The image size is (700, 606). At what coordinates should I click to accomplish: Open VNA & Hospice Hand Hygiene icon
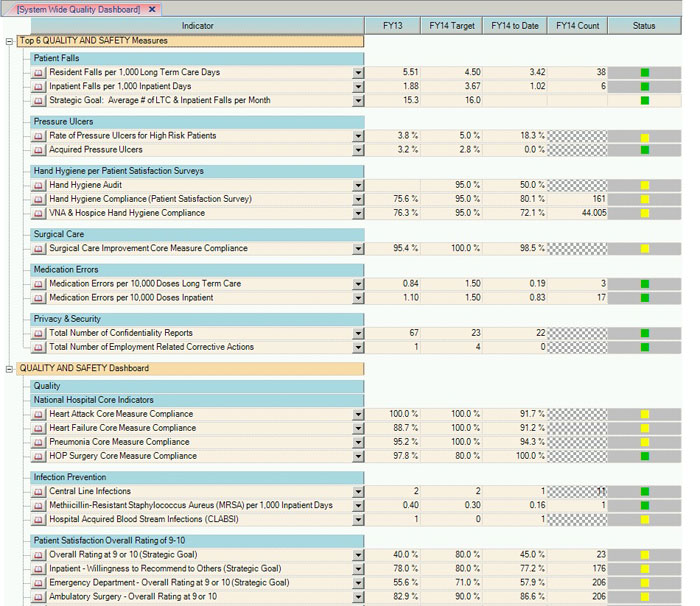click(x=38, y=213)
